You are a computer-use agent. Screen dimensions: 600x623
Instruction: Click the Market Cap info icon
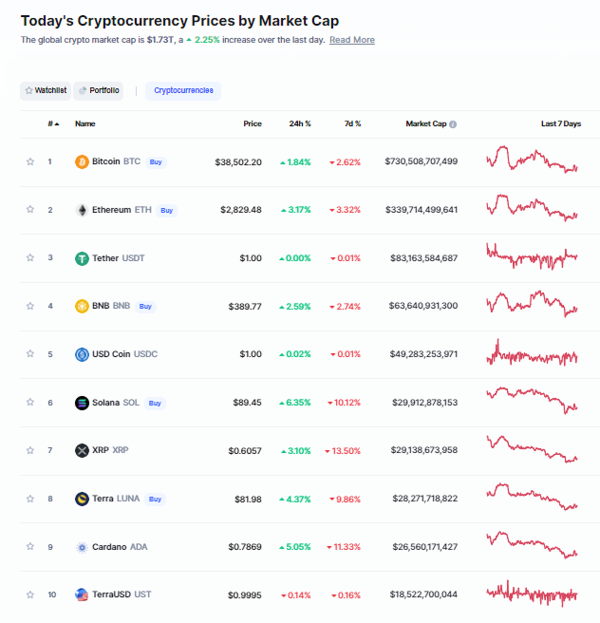pos(453,124)
